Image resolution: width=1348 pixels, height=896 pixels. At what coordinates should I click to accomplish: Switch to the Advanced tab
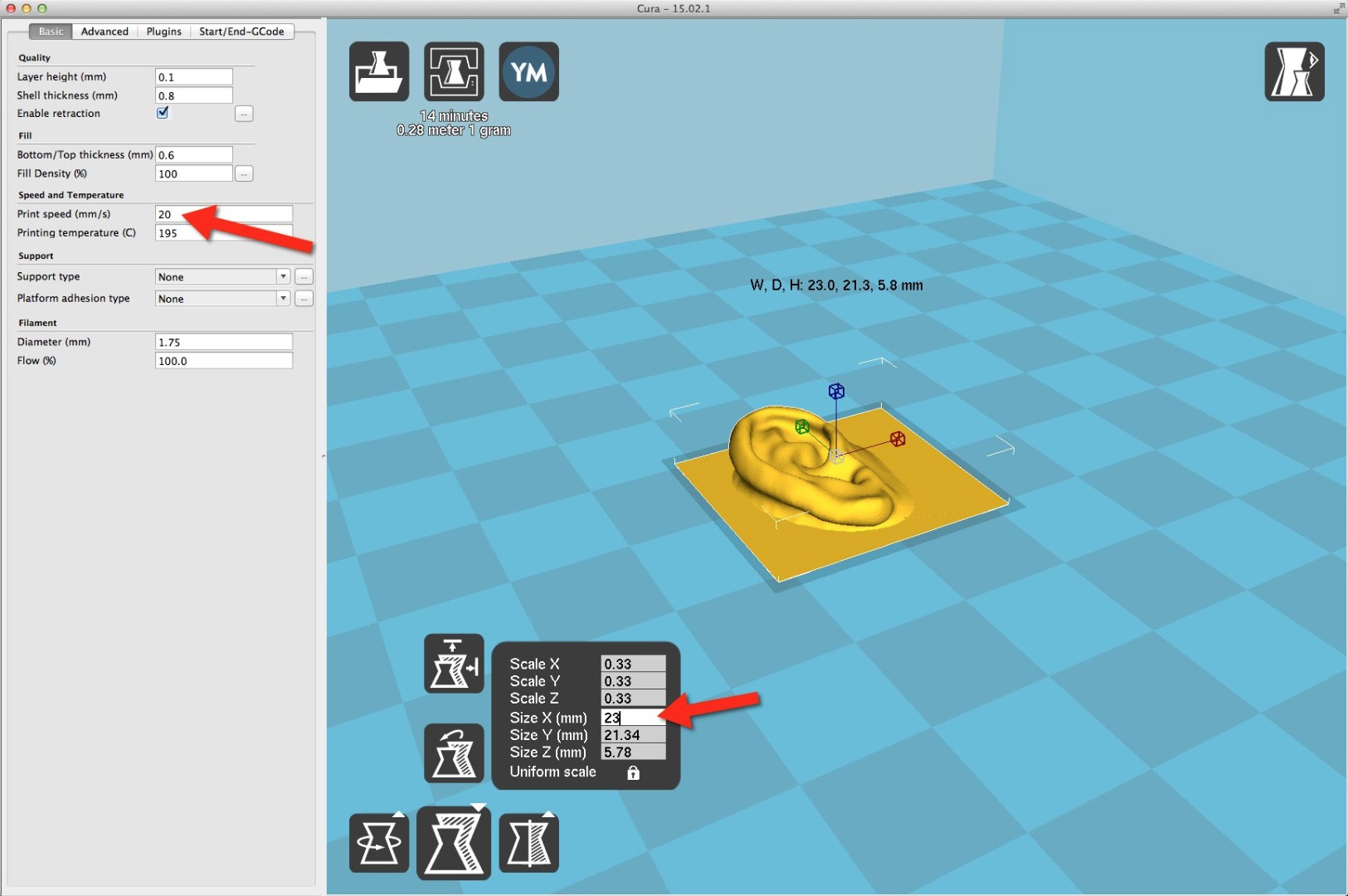[105, 32]
